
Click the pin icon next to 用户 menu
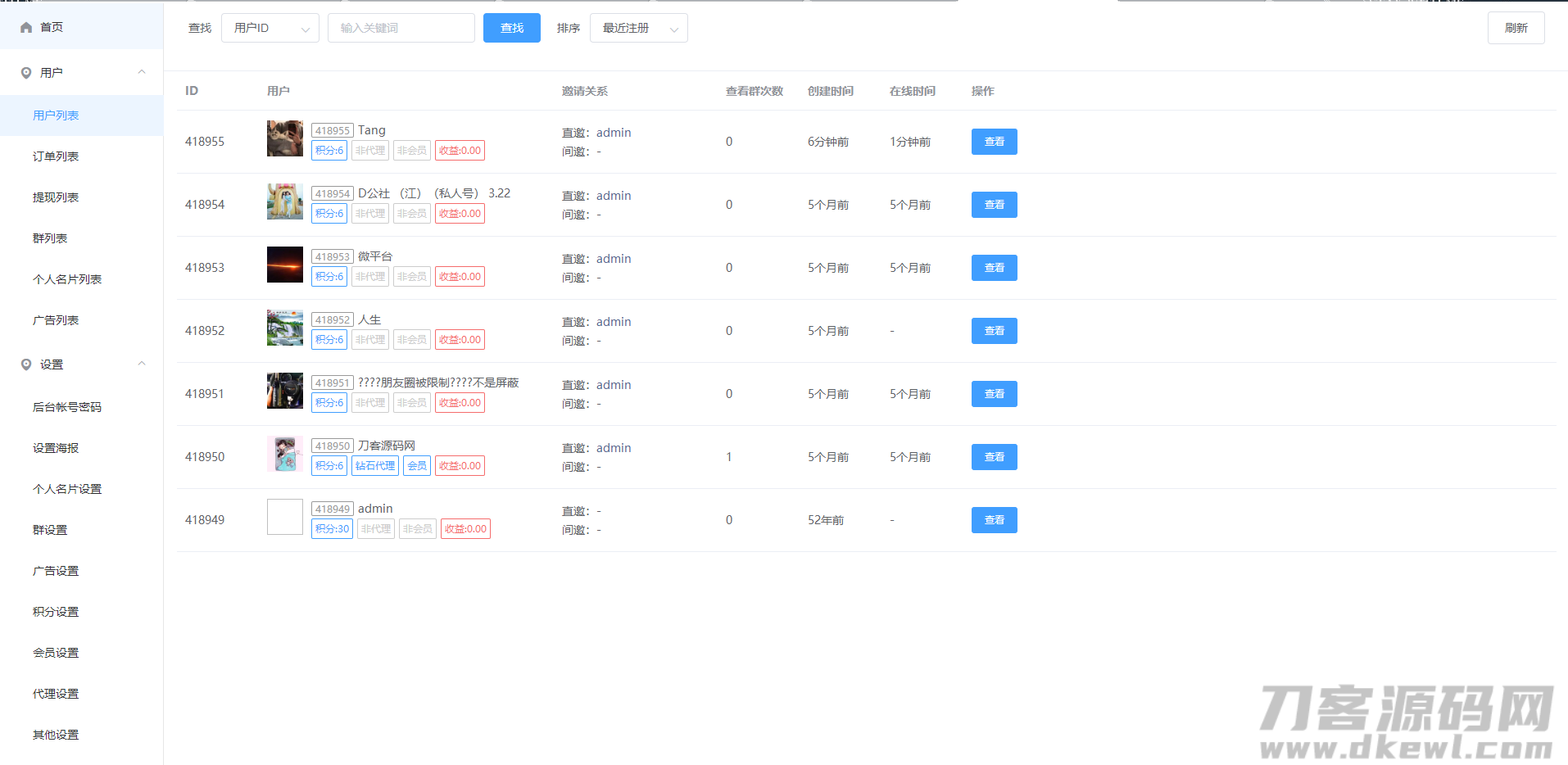tap(26, 73)
